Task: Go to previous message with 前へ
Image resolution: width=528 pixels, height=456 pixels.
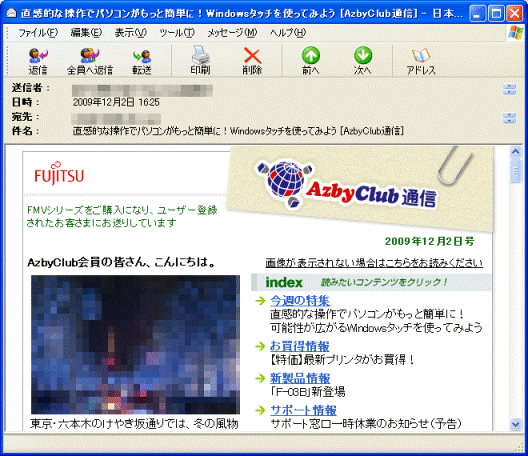Action: [x=310, y=61]
